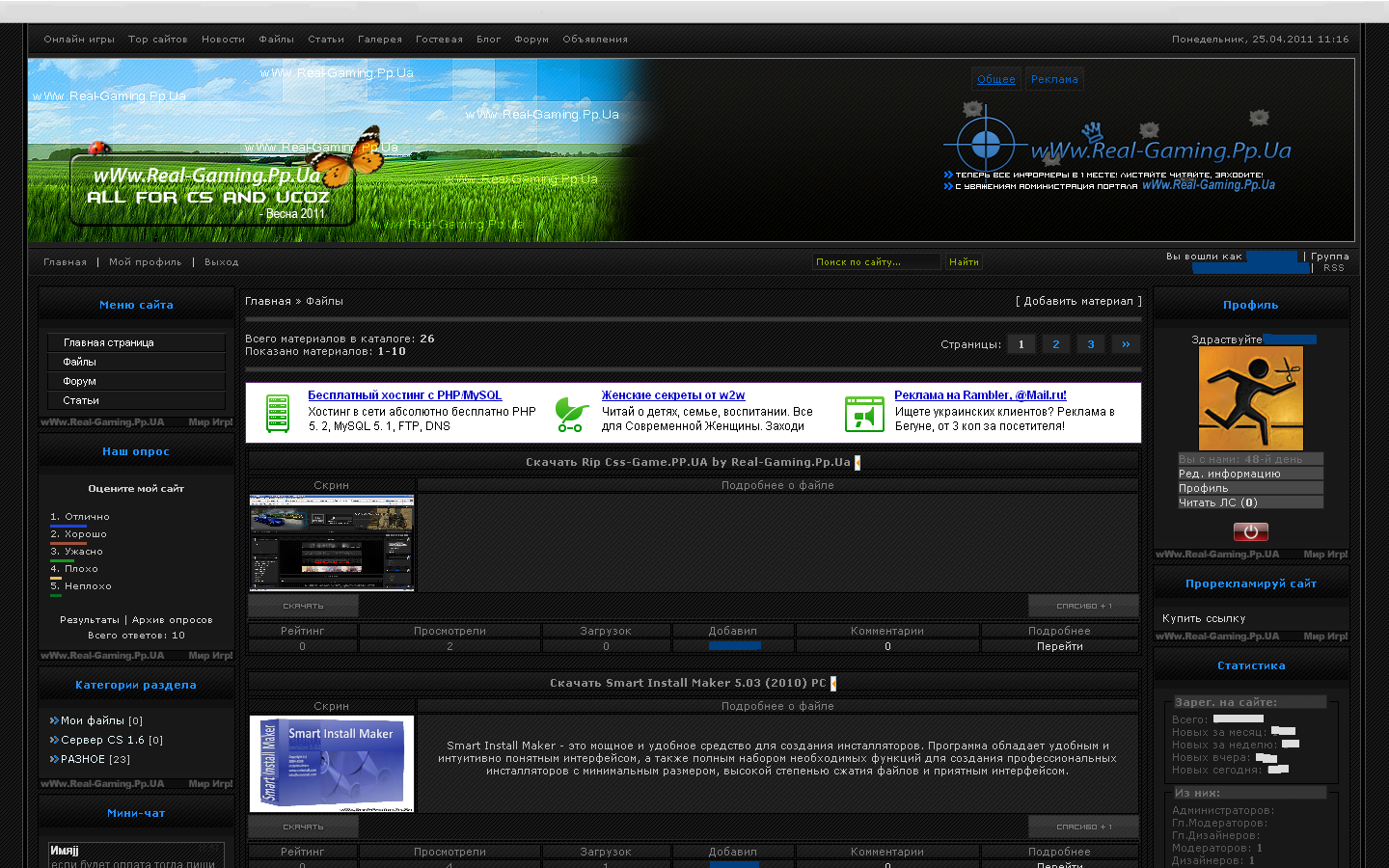1389x868 pixels.
Task: Click Спасибо +1 for Rip Css-Game
Action: pos(1084,606)
